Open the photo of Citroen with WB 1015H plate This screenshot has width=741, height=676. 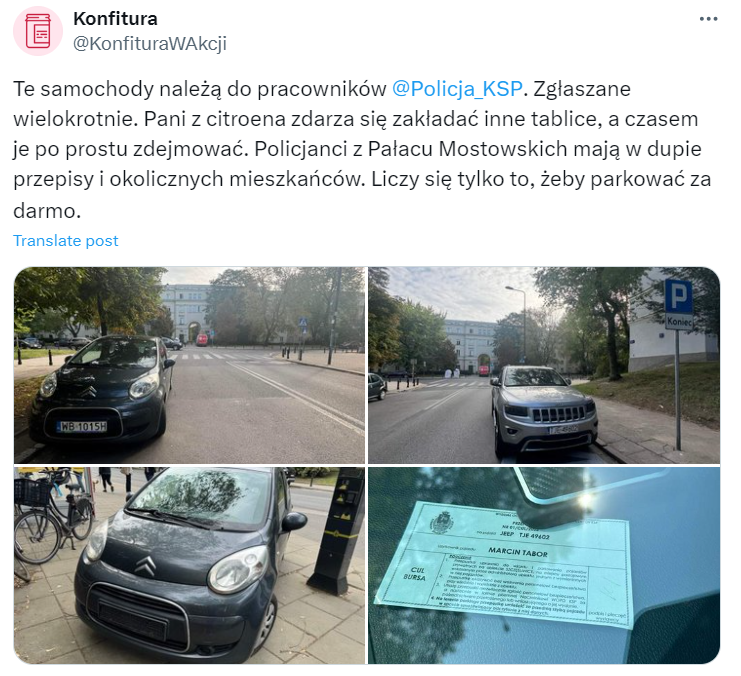click(x=190, y=365)
